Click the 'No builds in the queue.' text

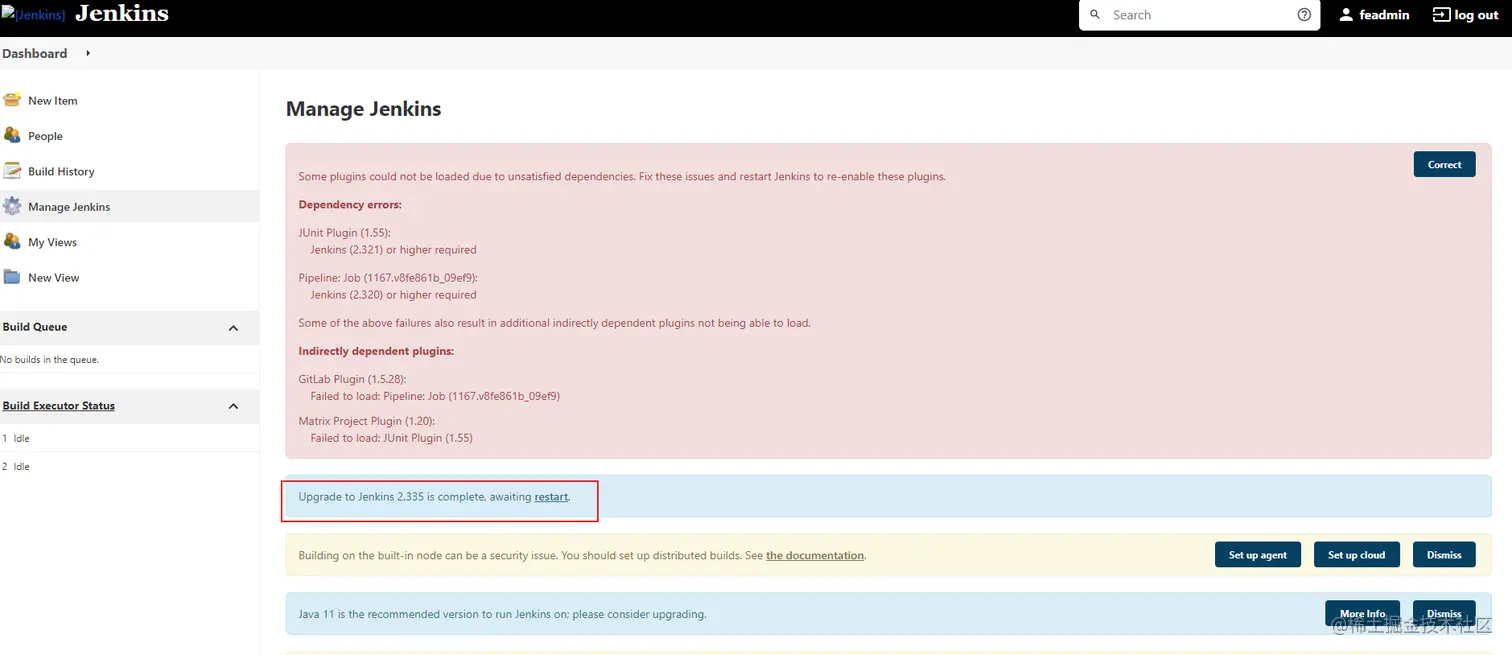(49, 360)
